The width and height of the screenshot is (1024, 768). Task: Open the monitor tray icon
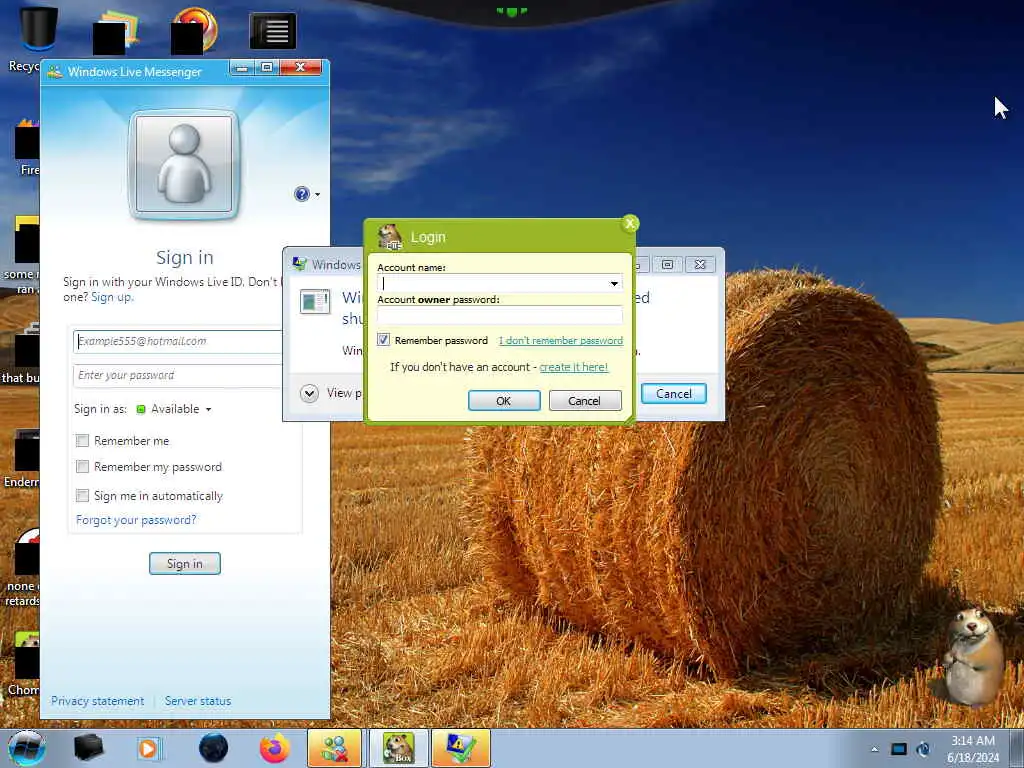tap(899, 749)
